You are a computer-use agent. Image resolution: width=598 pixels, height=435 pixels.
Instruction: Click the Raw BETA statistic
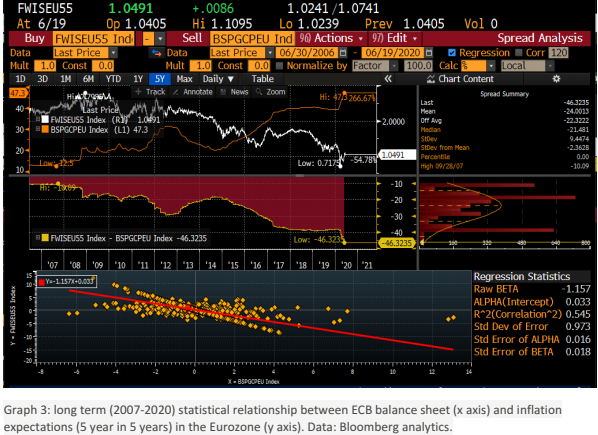[x=532, y=289]
